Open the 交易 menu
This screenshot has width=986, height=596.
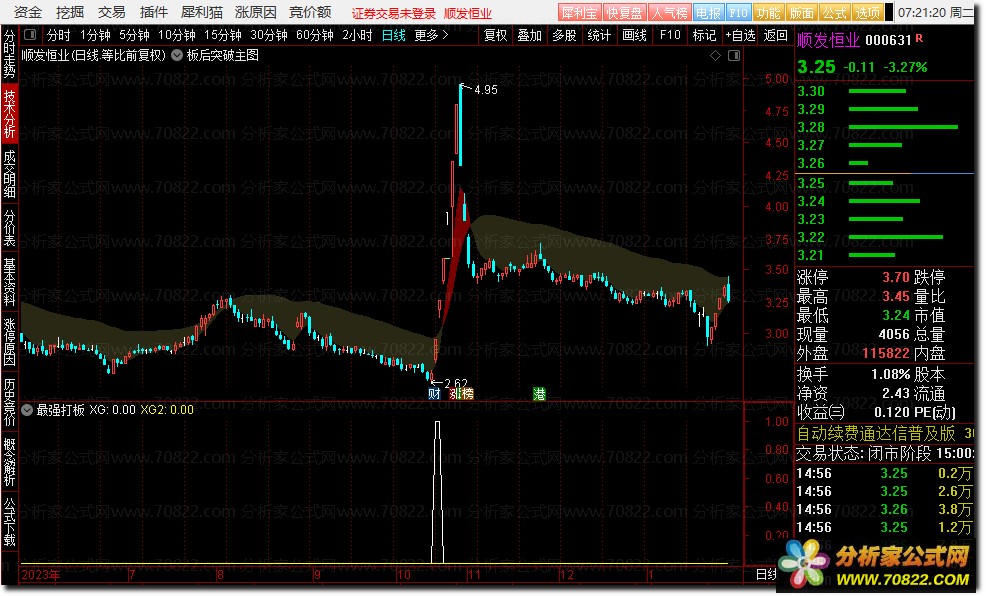[x=112, y=12]
